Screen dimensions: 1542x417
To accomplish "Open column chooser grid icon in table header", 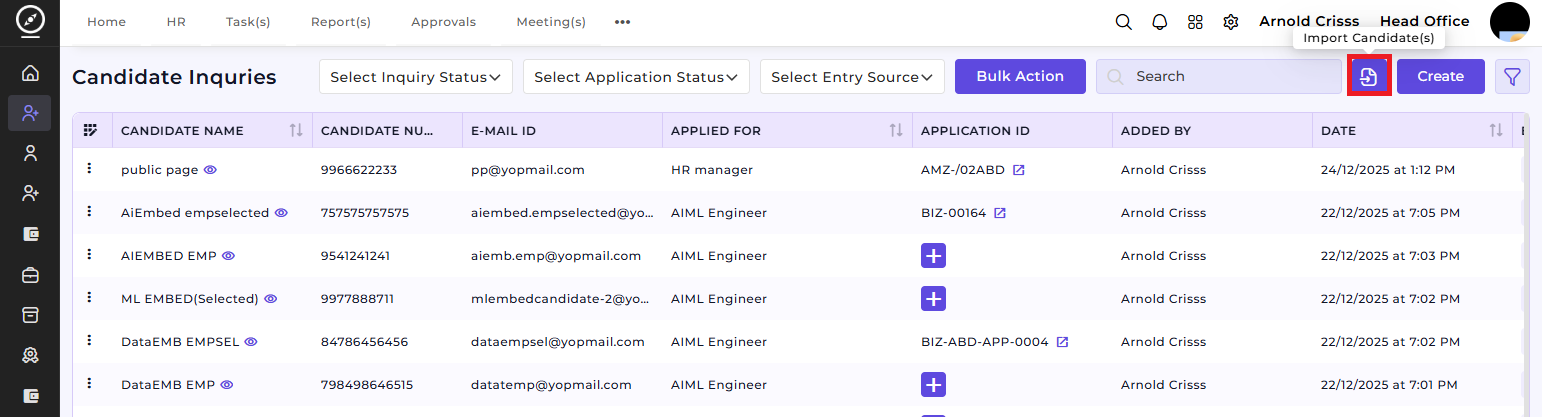I will 91,130.
